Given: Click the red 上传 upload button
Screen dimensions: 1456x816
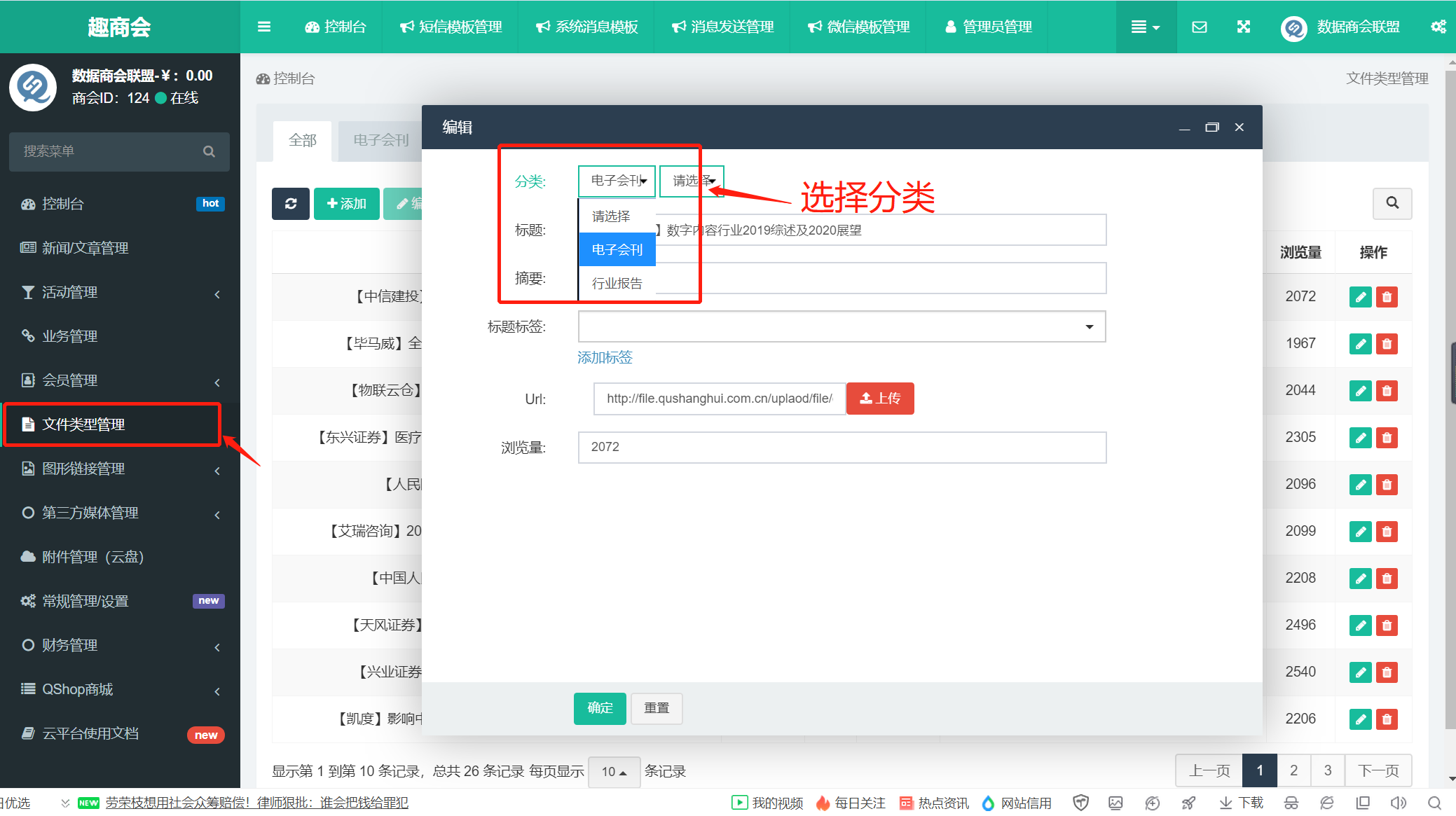Looking at the screenshot, I should (x=880, y=399).
